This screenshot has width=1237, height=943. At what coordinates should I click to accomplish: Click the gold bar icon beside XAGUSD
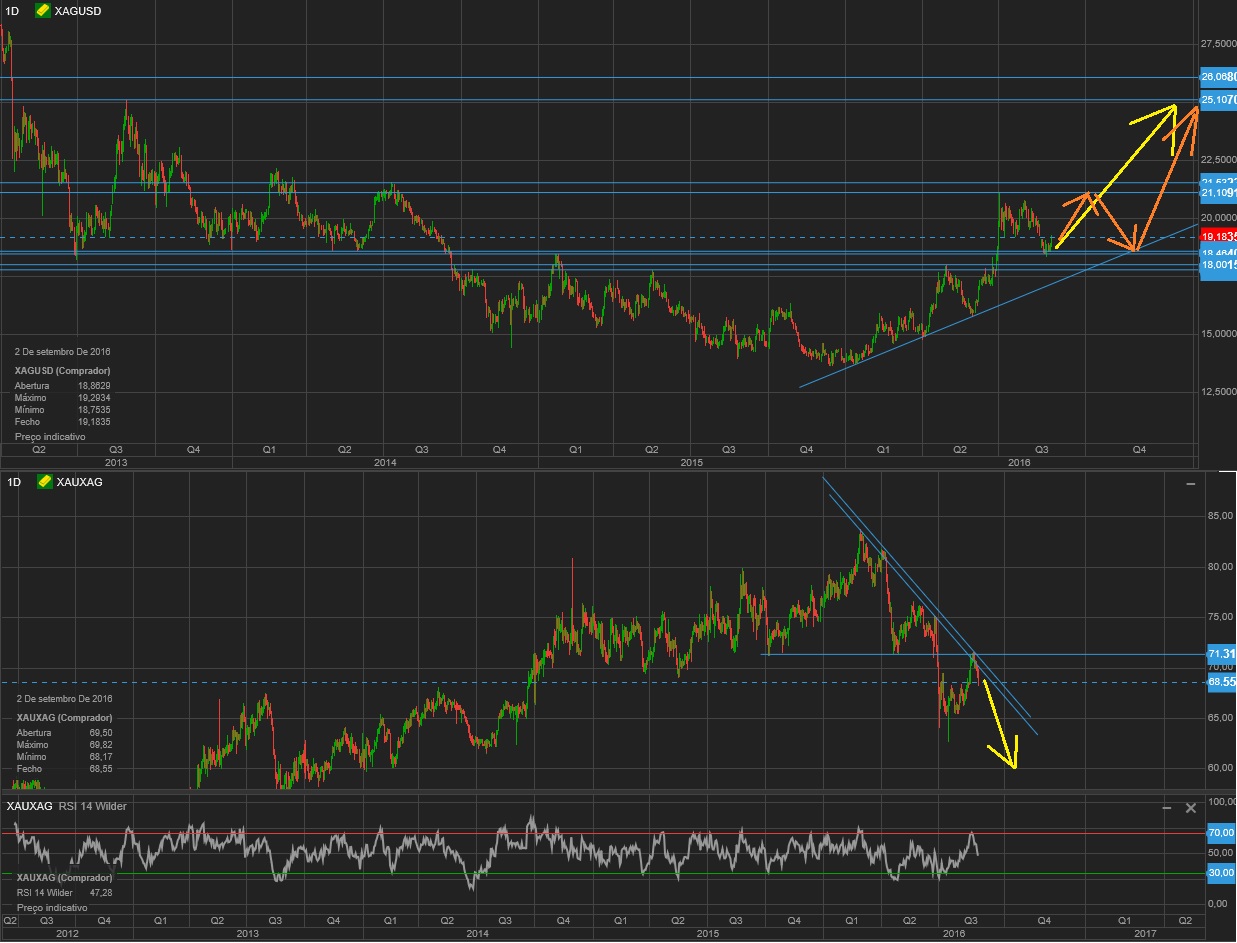[x=43, y=10]
